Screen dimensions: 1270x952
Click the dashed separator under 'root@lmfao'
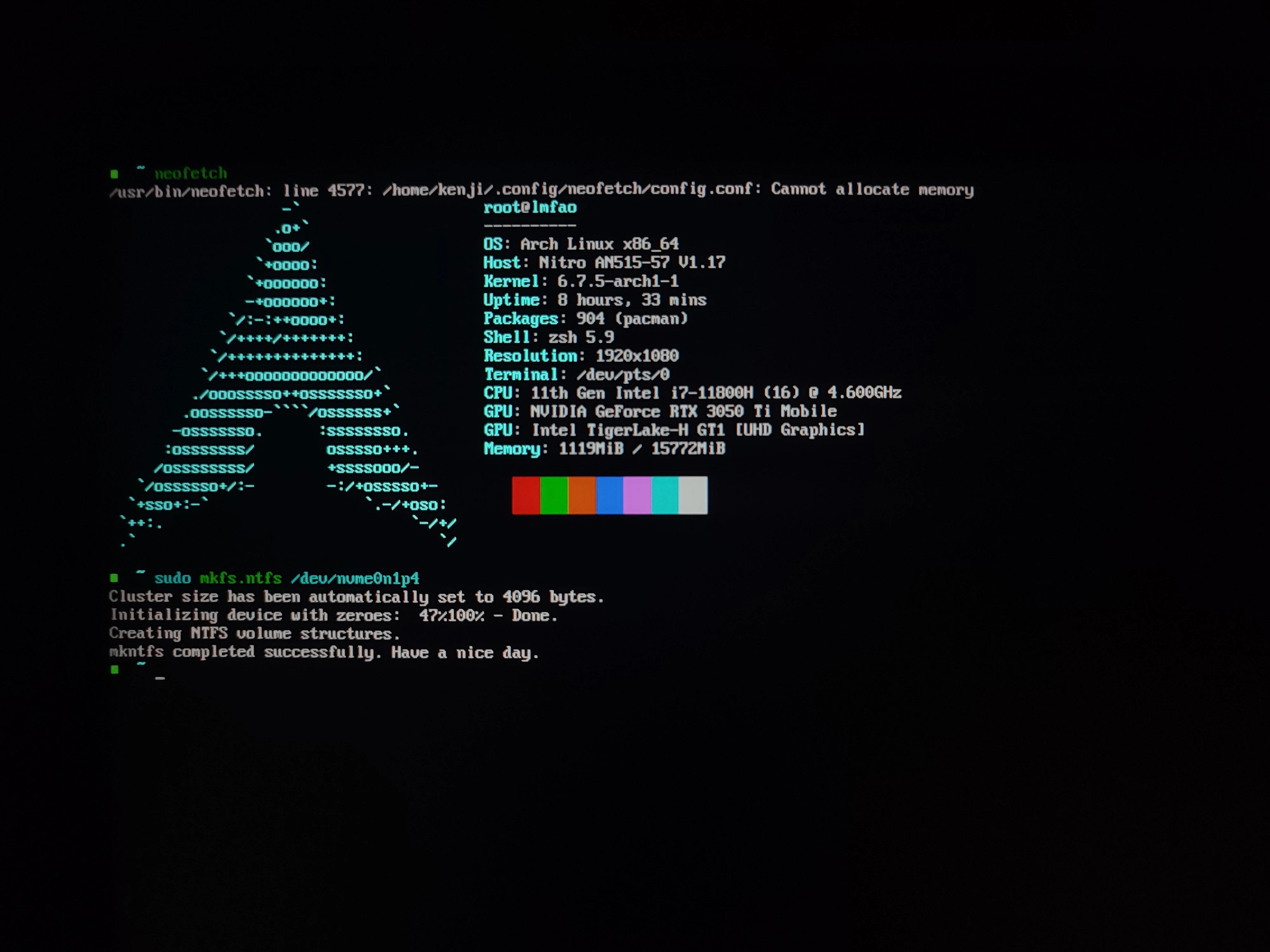pos(530,226)
